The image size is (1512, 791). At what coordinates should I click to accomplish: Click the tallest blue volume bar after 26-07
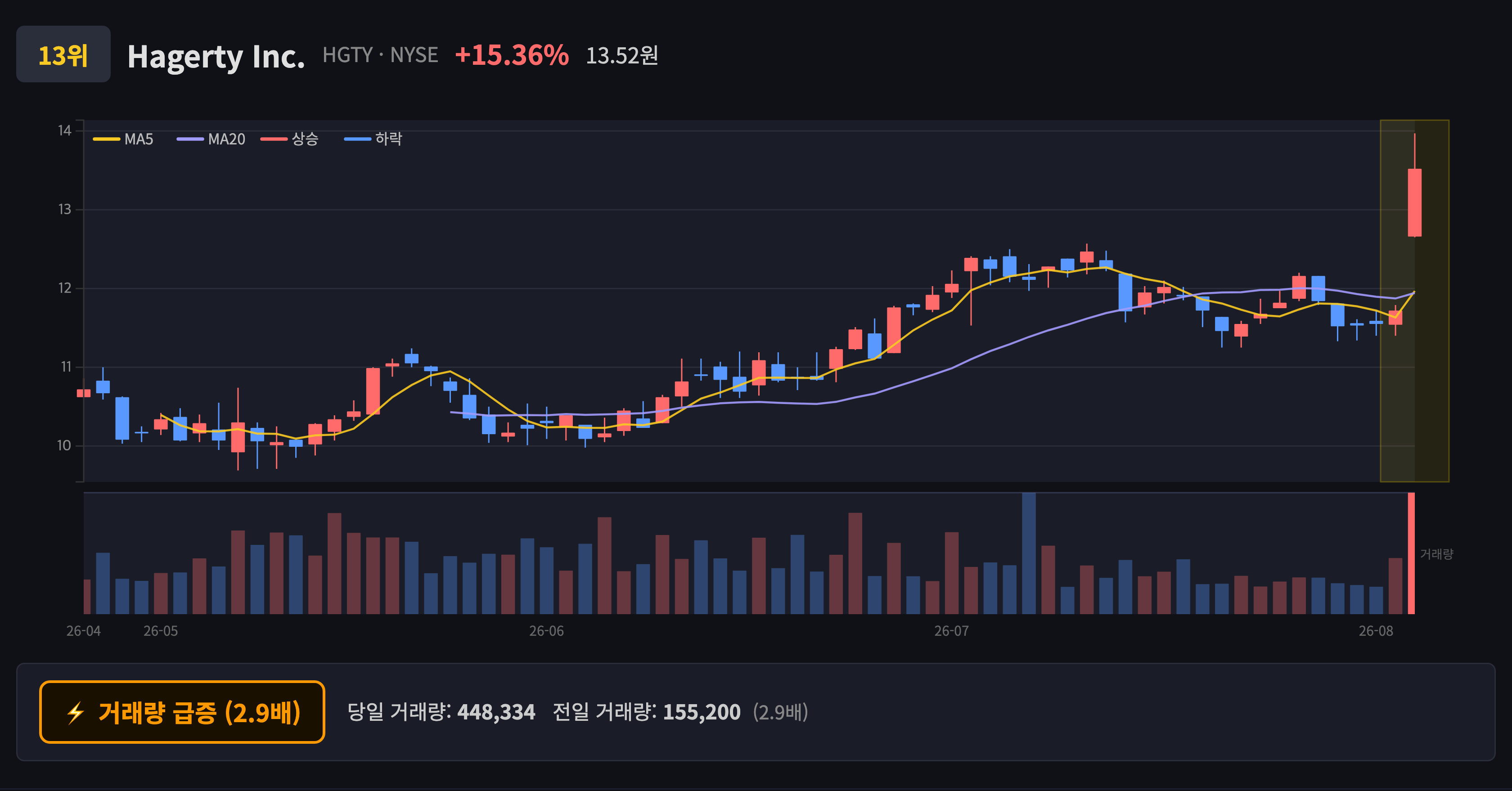point(1029,553)
